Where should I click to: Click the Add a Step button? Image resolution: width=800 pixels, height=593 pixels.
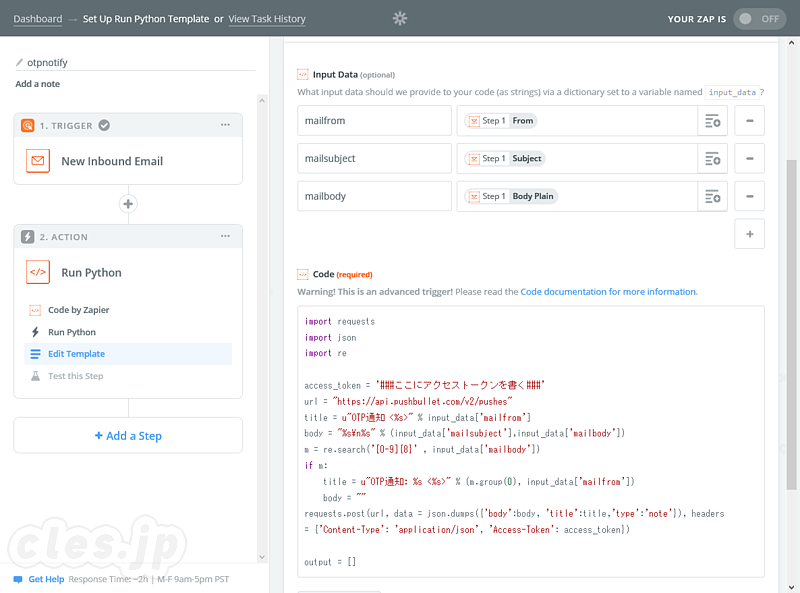pos(128,436)
